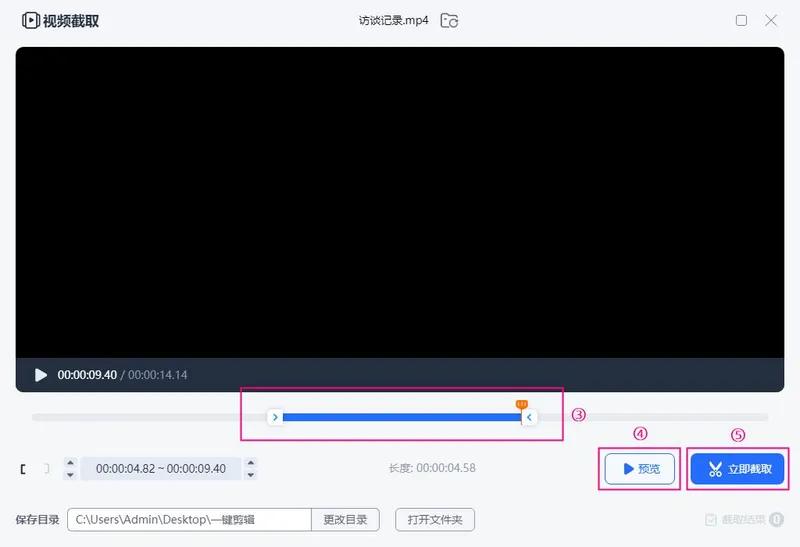Decrease end time with the down arrow
This screenshot has width=800, height=547.
250,474
